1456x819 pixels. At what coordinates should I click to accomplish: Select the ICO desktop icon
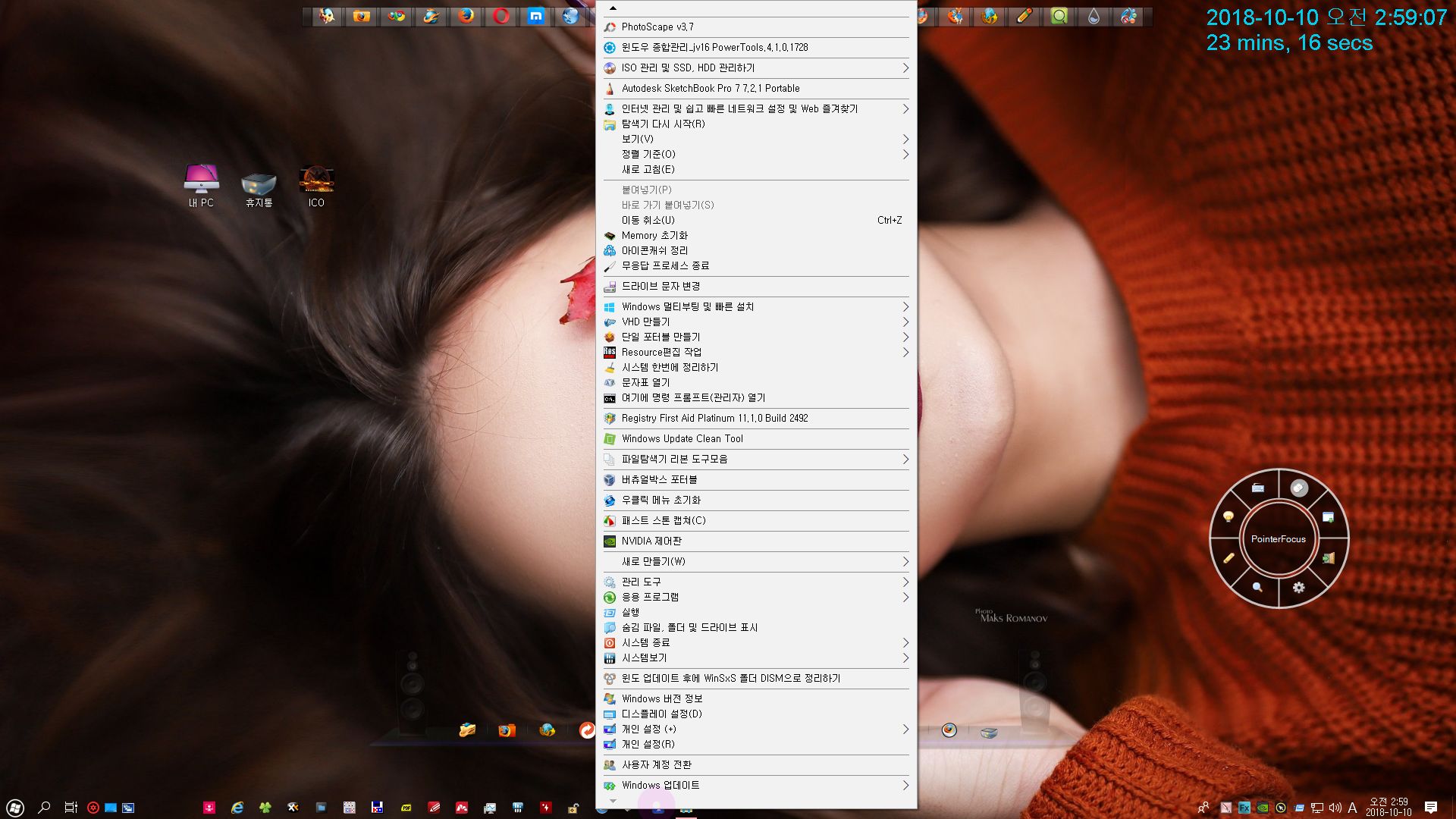(316, 186)
